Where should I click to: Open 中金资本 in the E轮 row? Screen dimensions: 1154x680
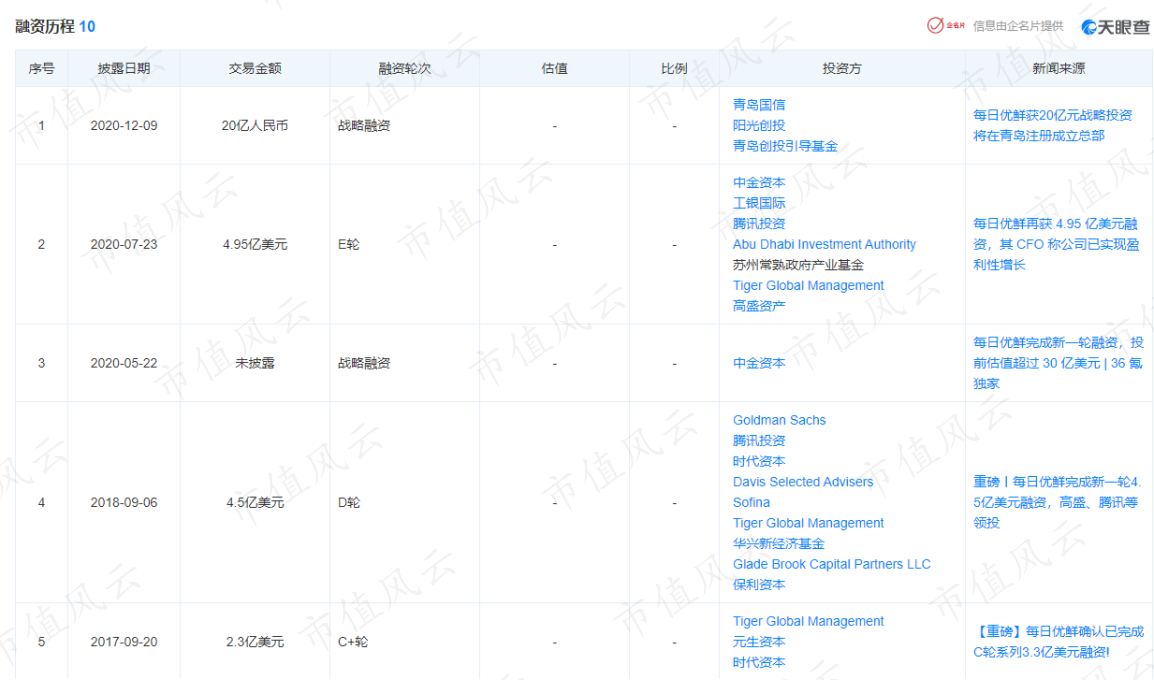(759, 183)
